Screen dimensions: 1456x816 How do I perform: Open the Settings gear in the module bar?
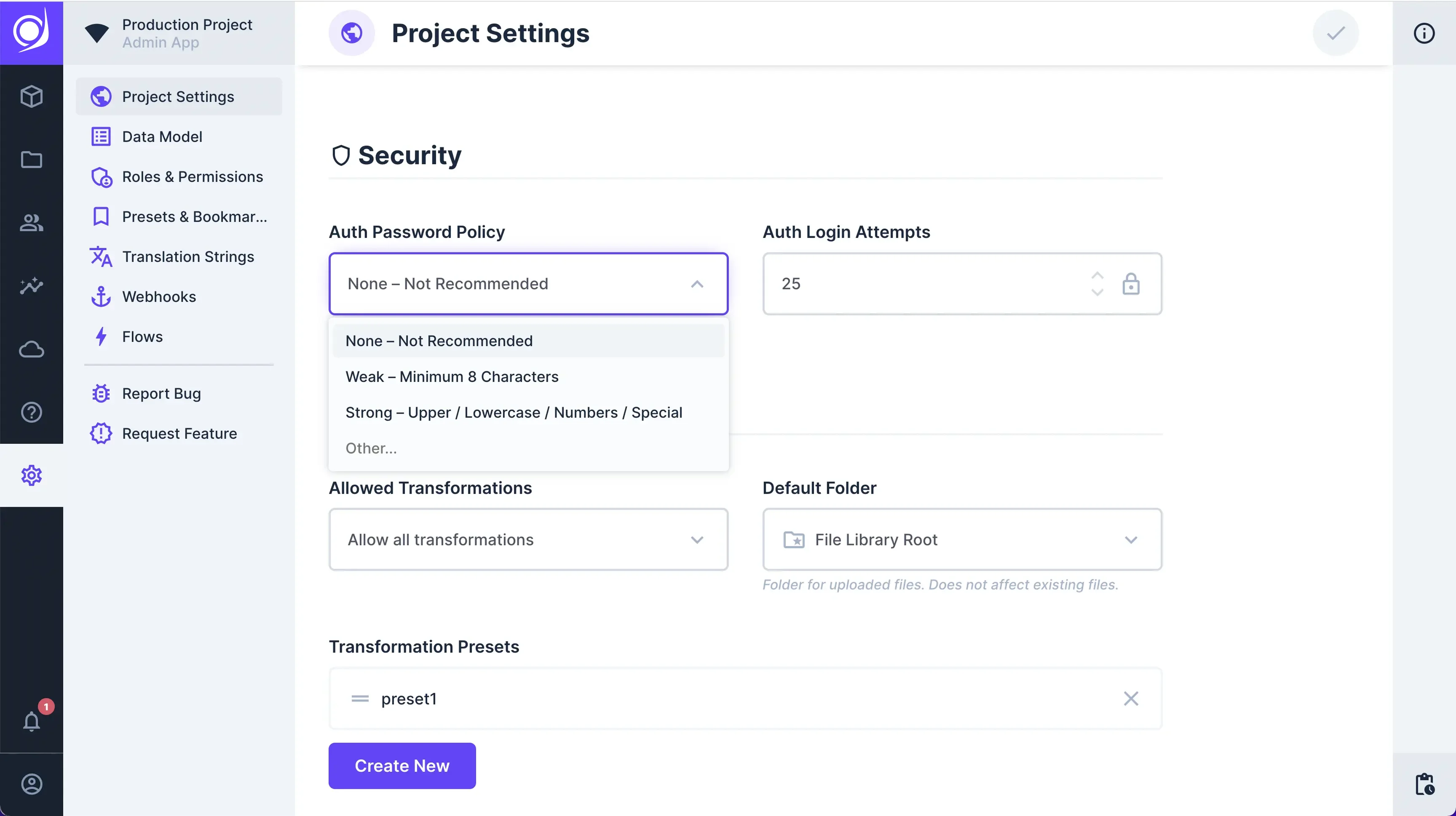32,475
